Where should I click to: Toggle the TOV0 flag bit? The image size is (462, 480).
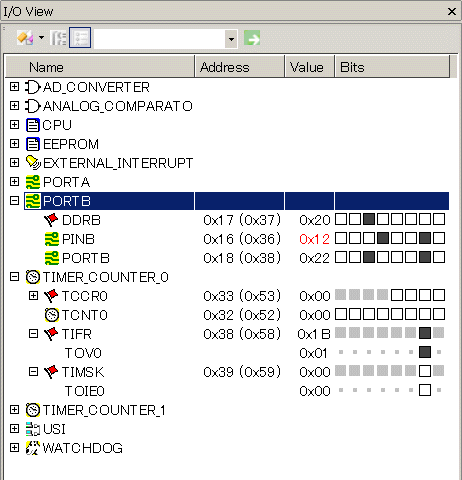click(425, 352)
